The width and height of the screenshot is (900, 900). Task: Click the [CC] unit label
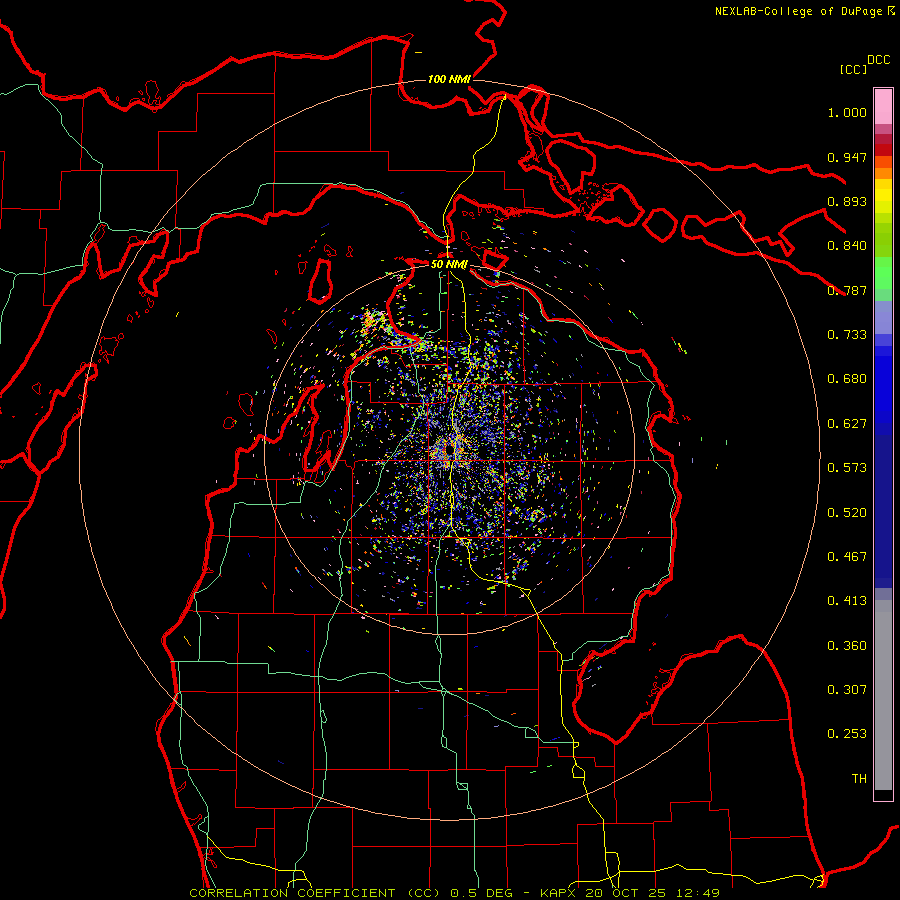[x=853, y=69]
